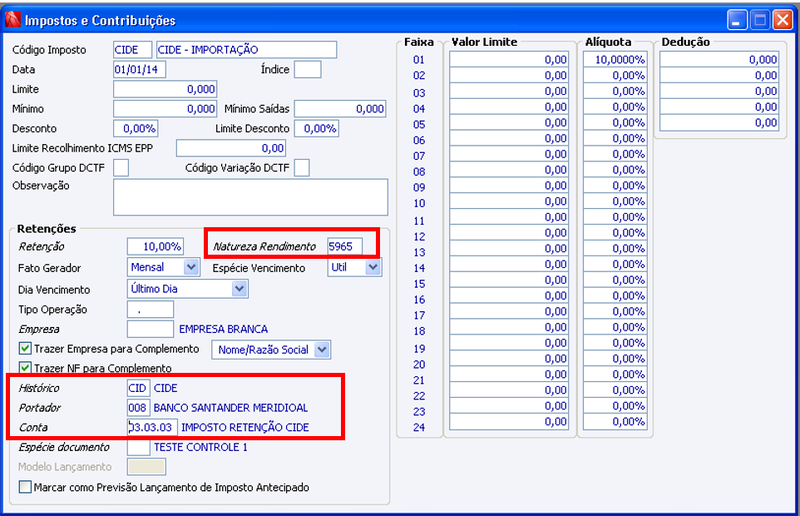Click Valor Limite field for faixa 12
Screen dimensions: 800x516
509,233
